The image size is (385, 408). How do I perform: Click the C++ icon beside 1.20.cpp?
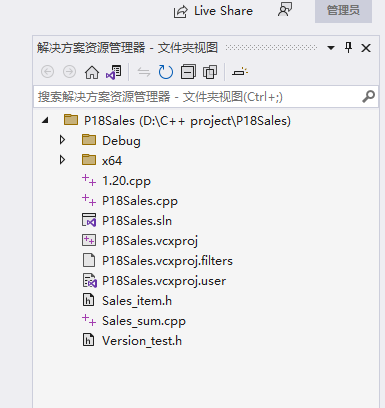89,180
